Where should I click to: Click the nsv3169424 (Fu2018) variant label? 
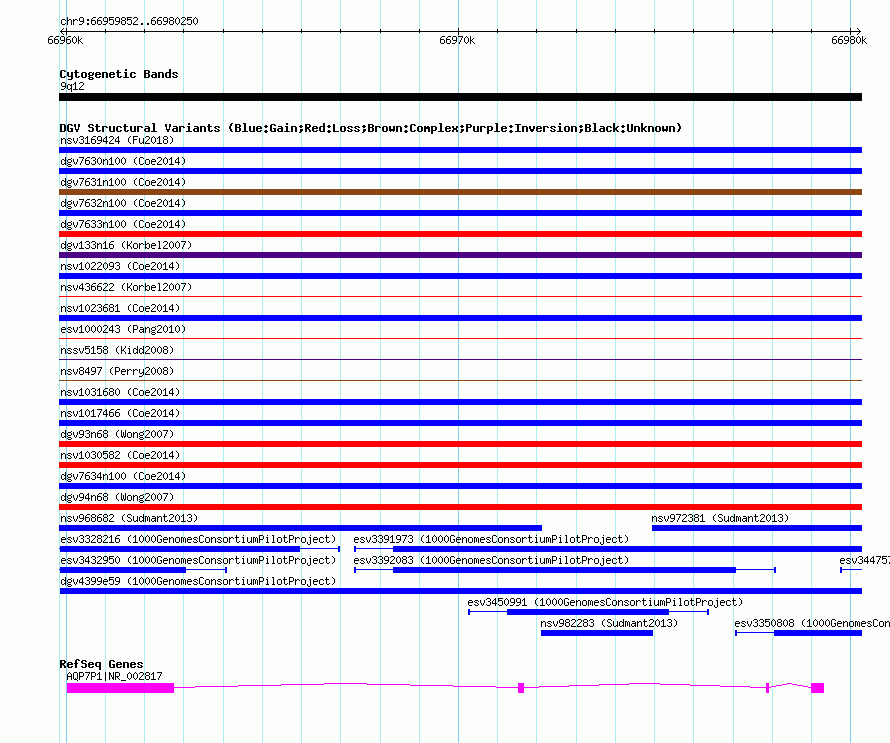117,140
